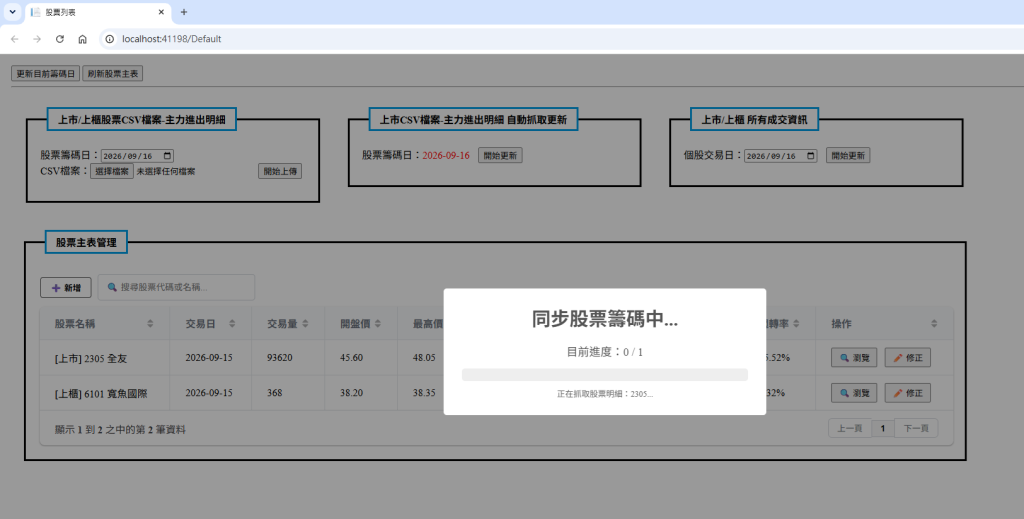Click the sync progress bar in dialog
Viewport: 1024px width, 519px height.
click(605, 375)
